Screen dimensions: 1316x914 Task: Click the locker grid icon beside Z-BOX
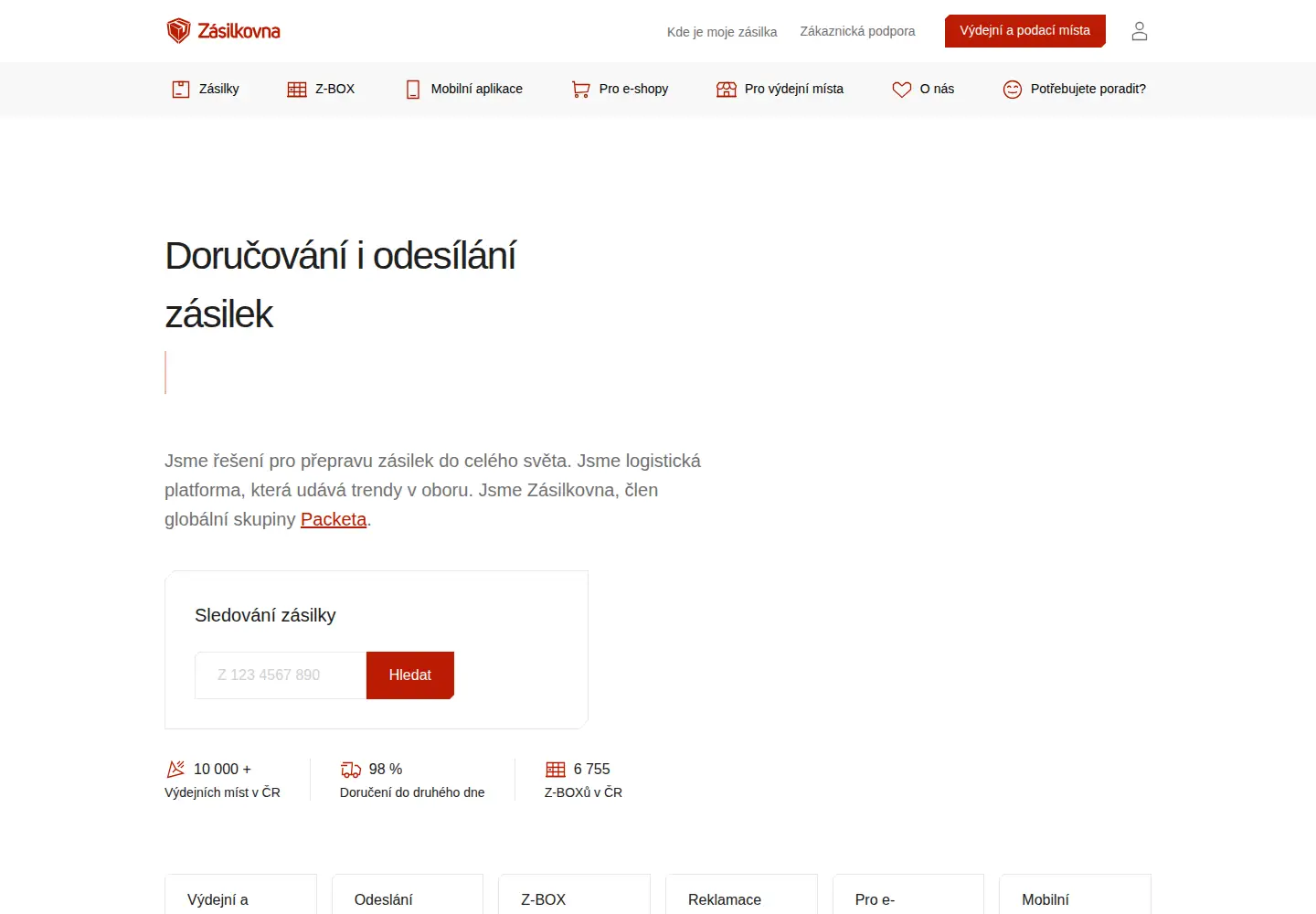click(x=297, y=89)
